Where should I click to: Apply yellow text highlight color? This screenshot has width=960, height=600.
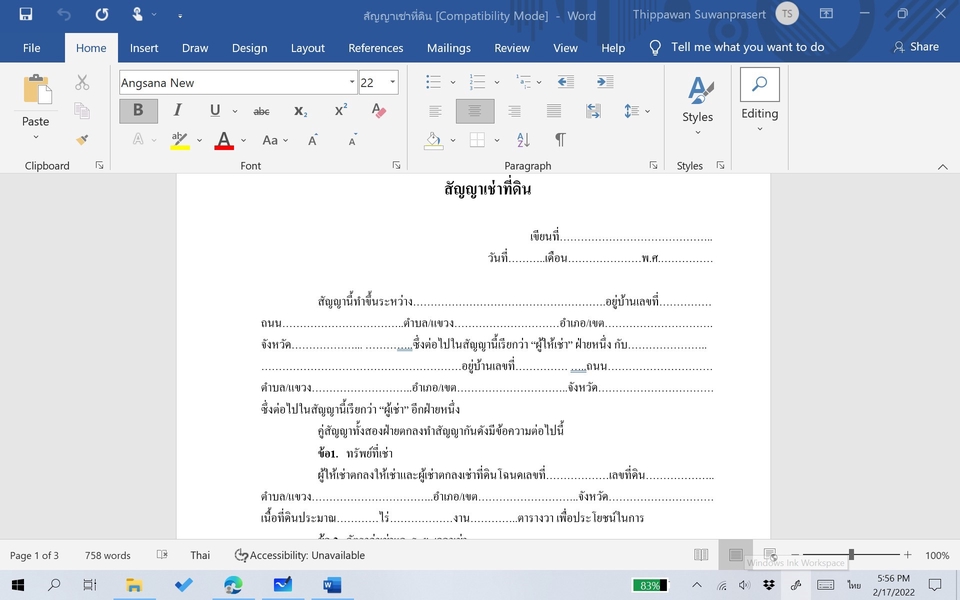pyautogui.click(x=179, y=140)
